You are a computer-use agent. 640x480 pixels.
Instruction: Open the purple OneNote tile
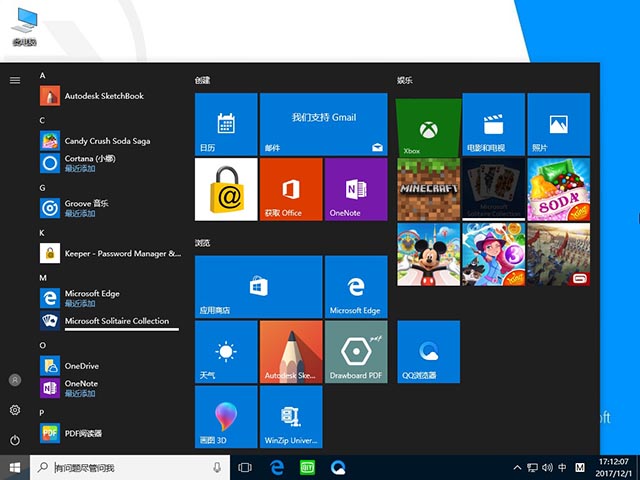[356, 189]
